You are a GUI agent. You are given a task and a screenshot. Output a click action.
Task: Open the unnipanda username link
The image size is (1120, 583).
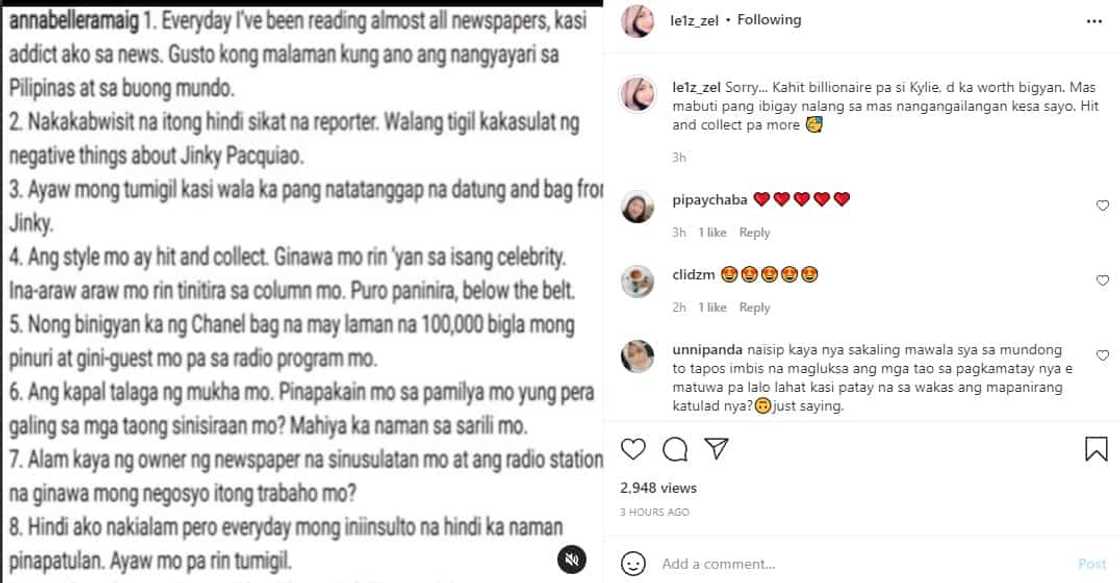(x=708, y=350)
